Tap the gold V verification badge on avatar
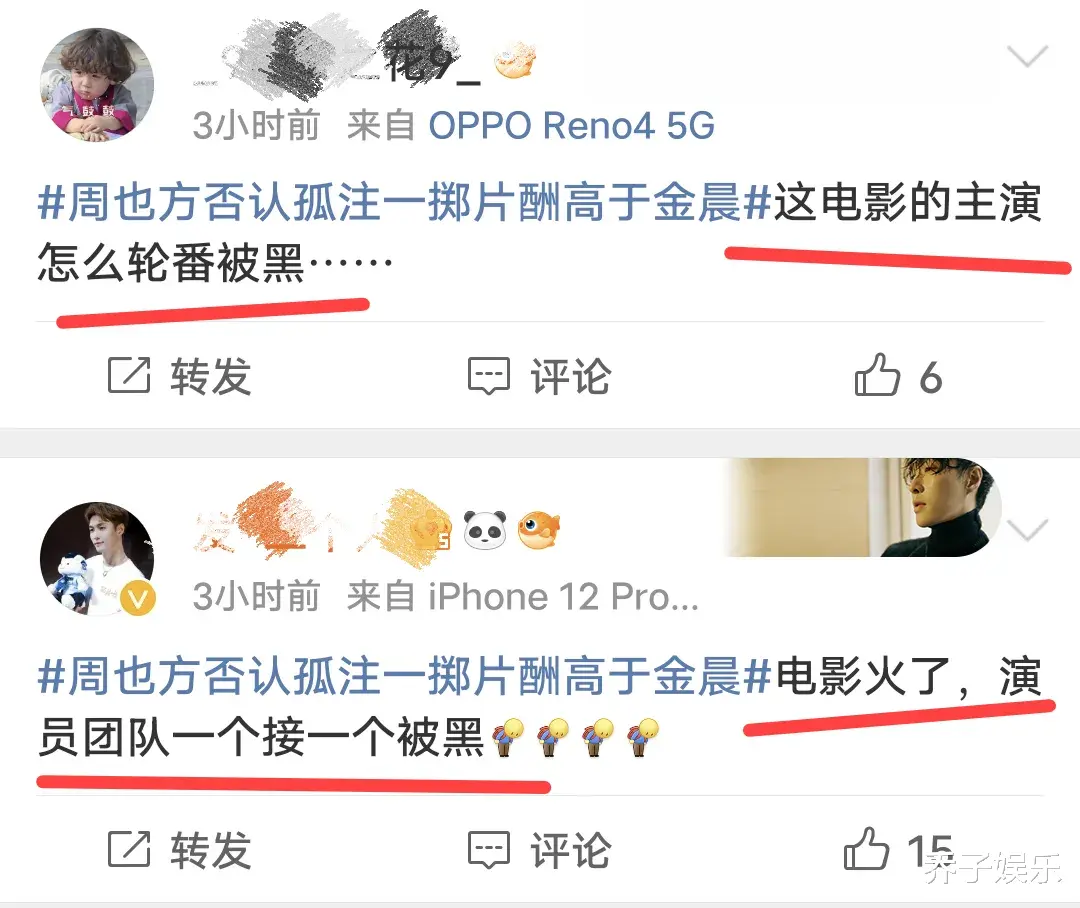Viewport: 1080px width, 908px height. (138, 598)
